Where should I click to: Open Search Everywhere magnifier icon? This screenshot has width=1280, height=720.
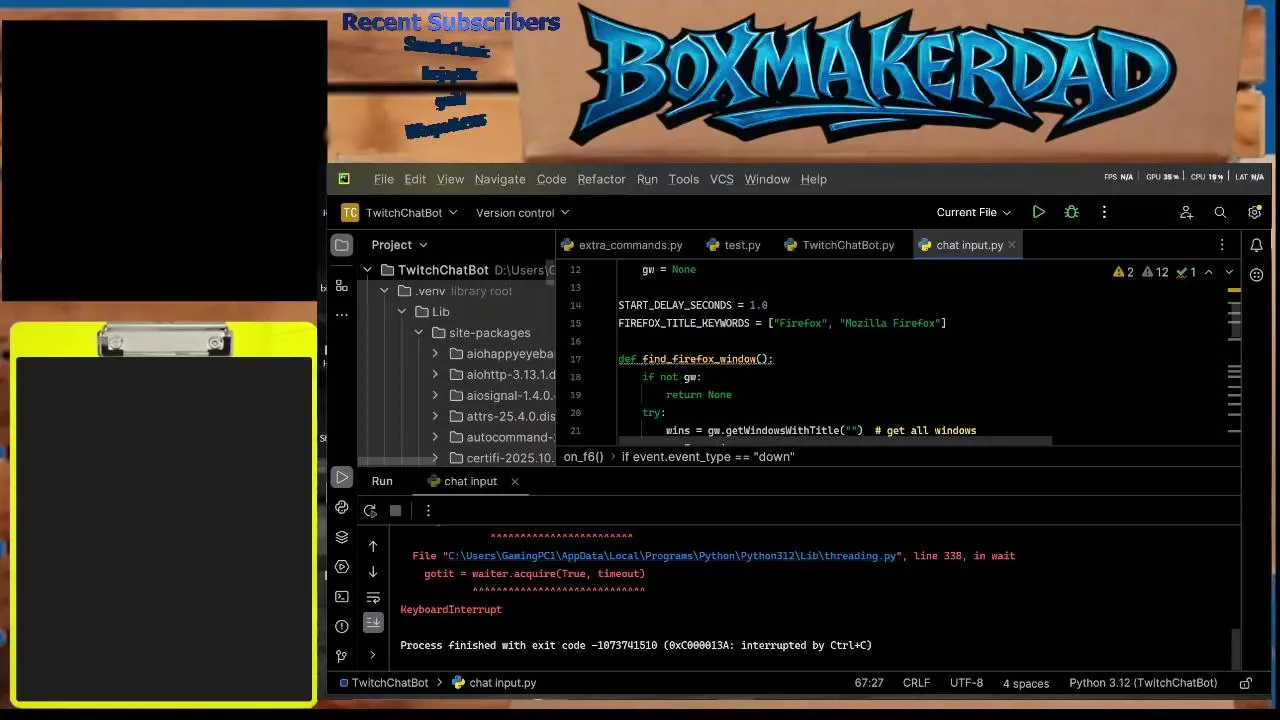(1220, 212)
